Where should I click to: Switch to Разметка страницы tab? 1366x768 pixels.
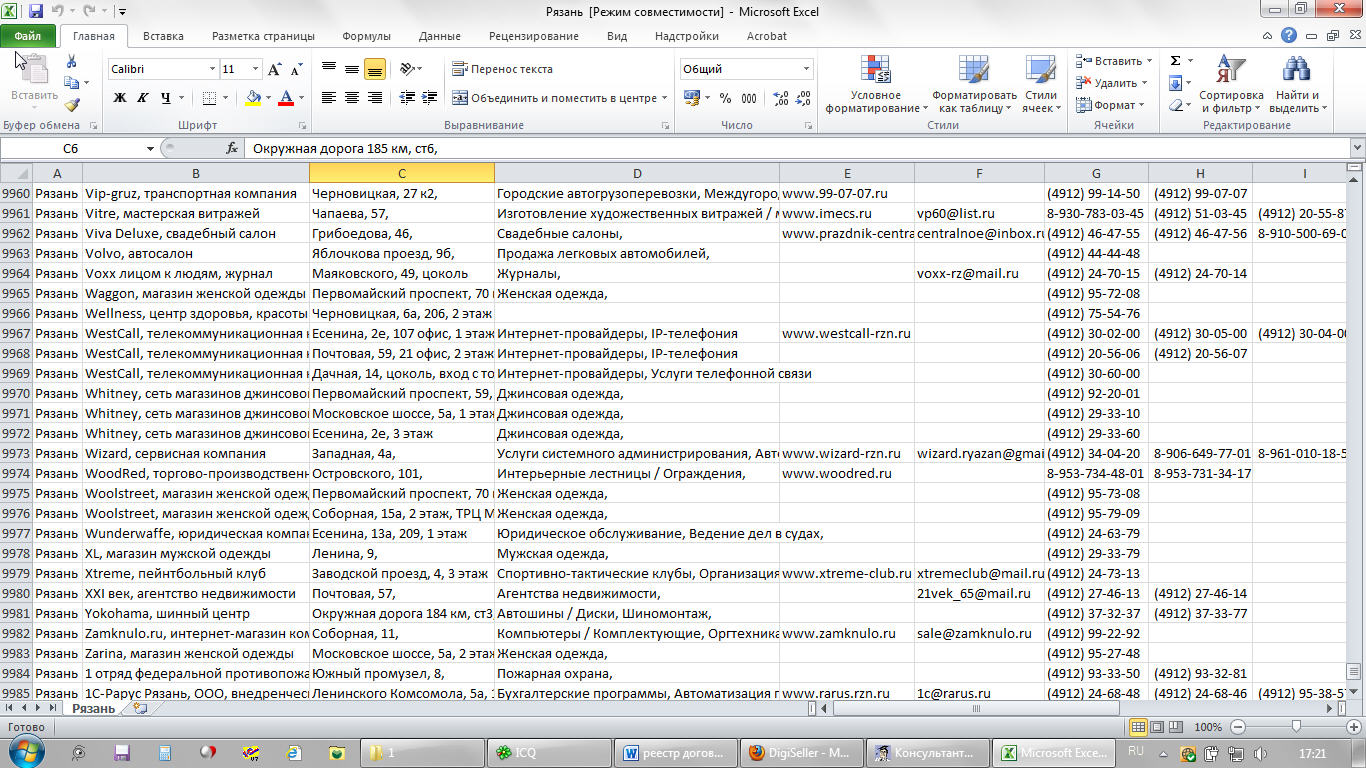click(263, 36)
